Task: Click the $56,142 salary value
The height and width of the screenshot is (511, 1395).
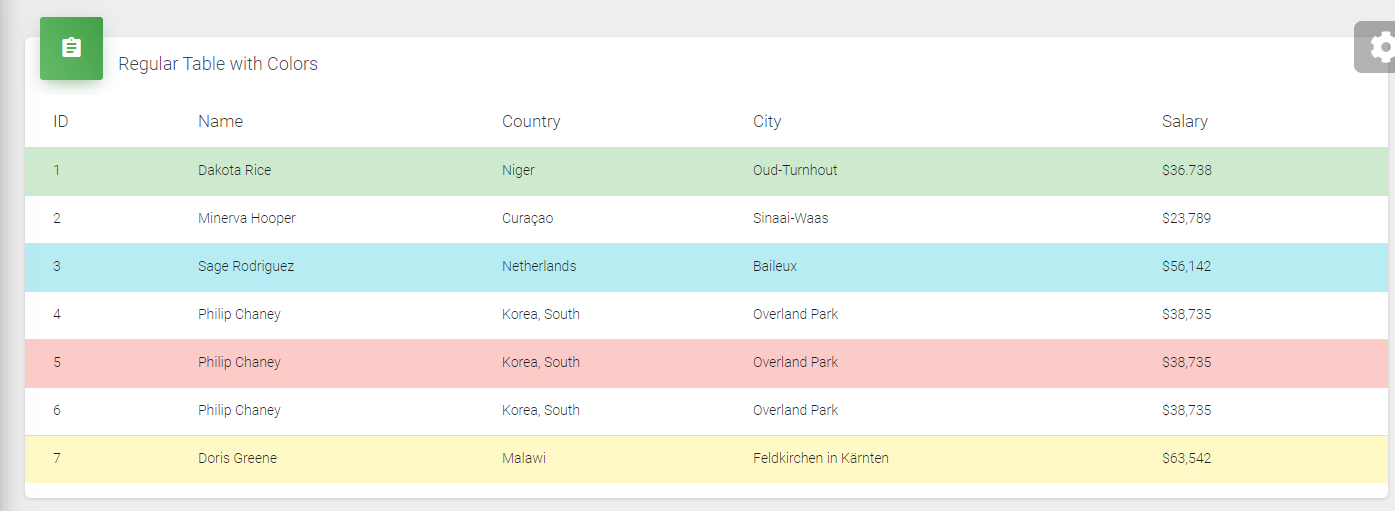Action: coord(1186,266)
